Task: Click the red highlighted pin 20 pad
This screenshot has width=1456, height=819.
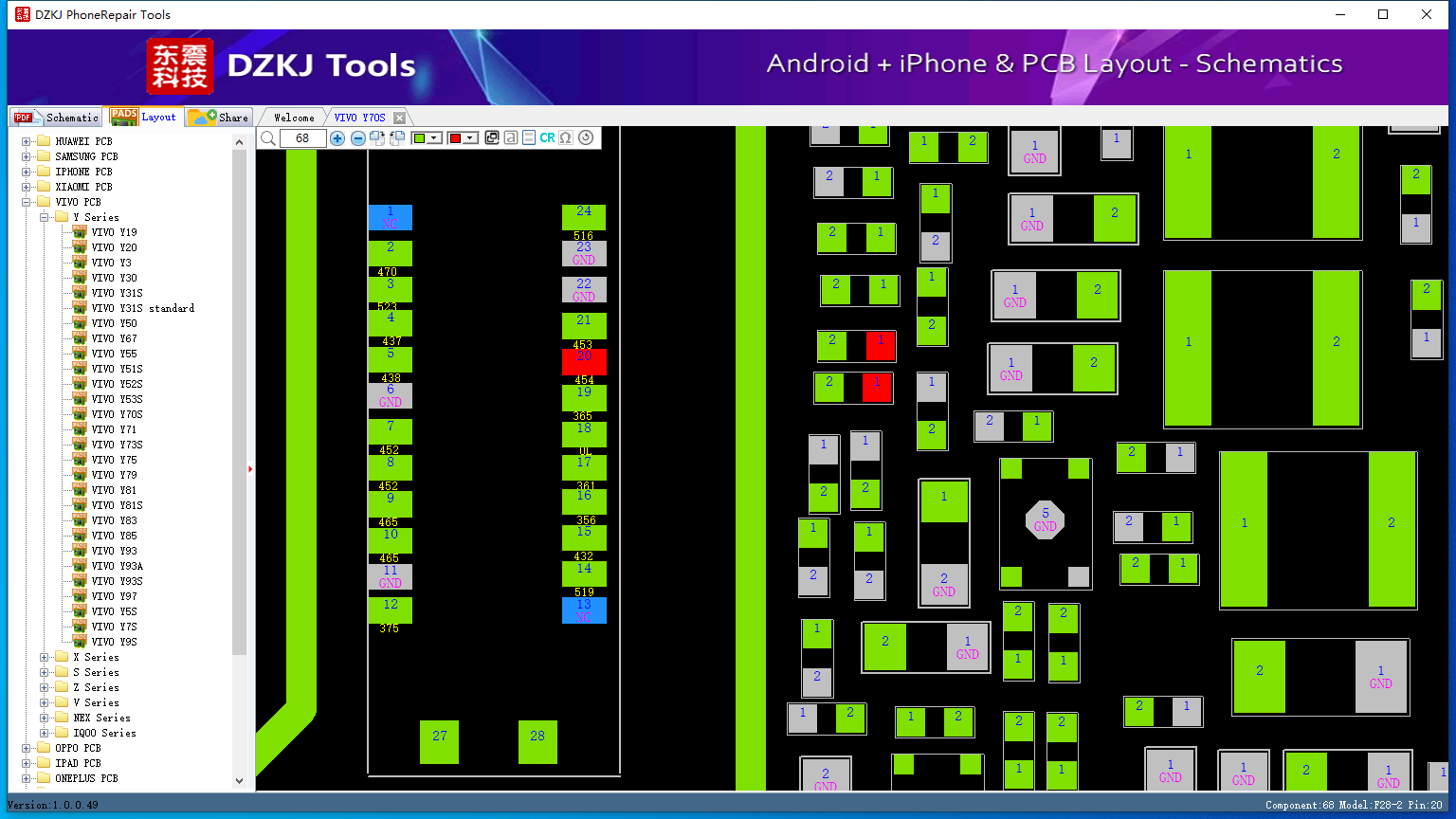Action: (584, 361)
